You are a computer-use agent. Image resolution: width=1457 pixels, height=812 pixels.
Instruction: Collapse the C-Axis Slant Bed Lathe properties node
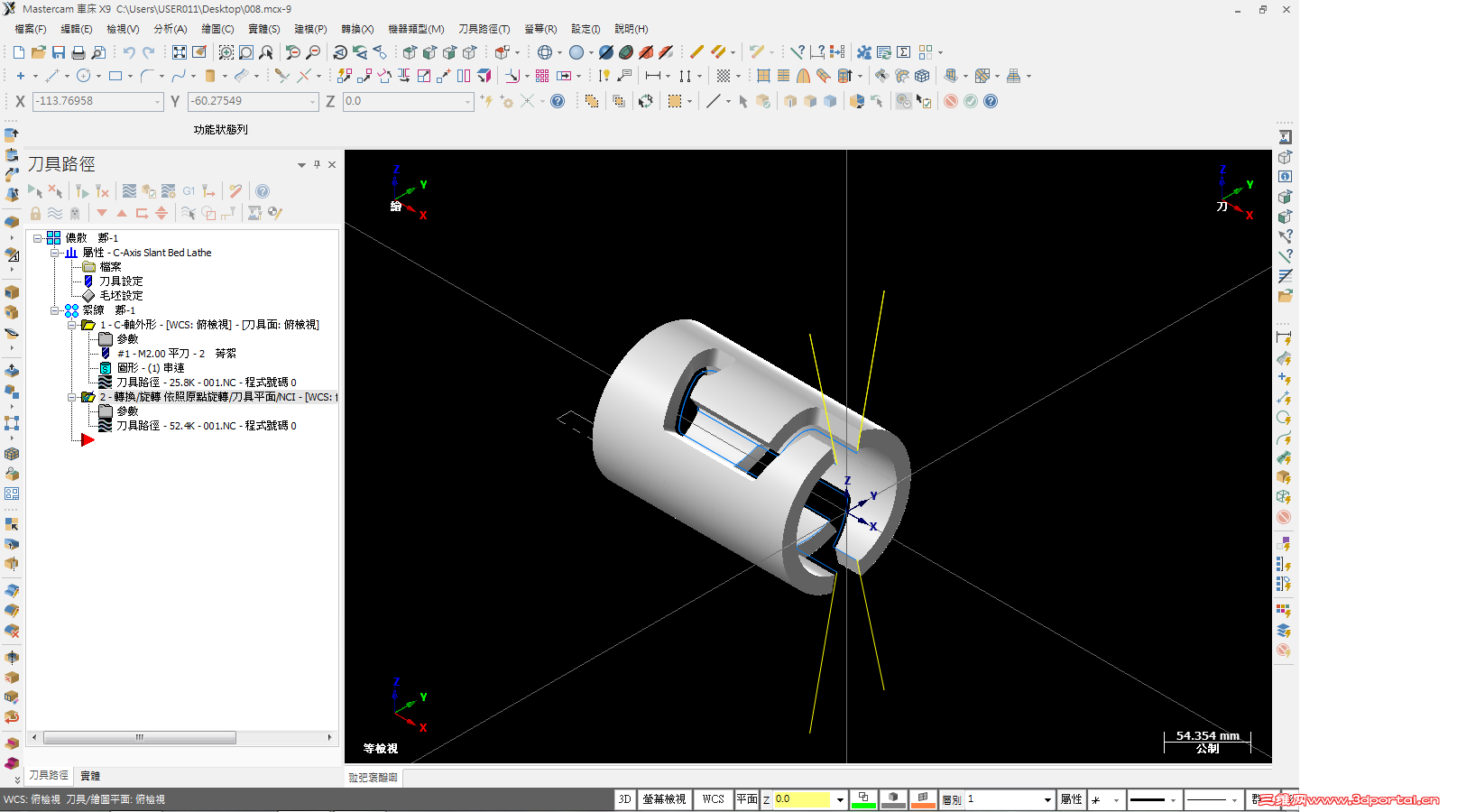click(55, 253)
